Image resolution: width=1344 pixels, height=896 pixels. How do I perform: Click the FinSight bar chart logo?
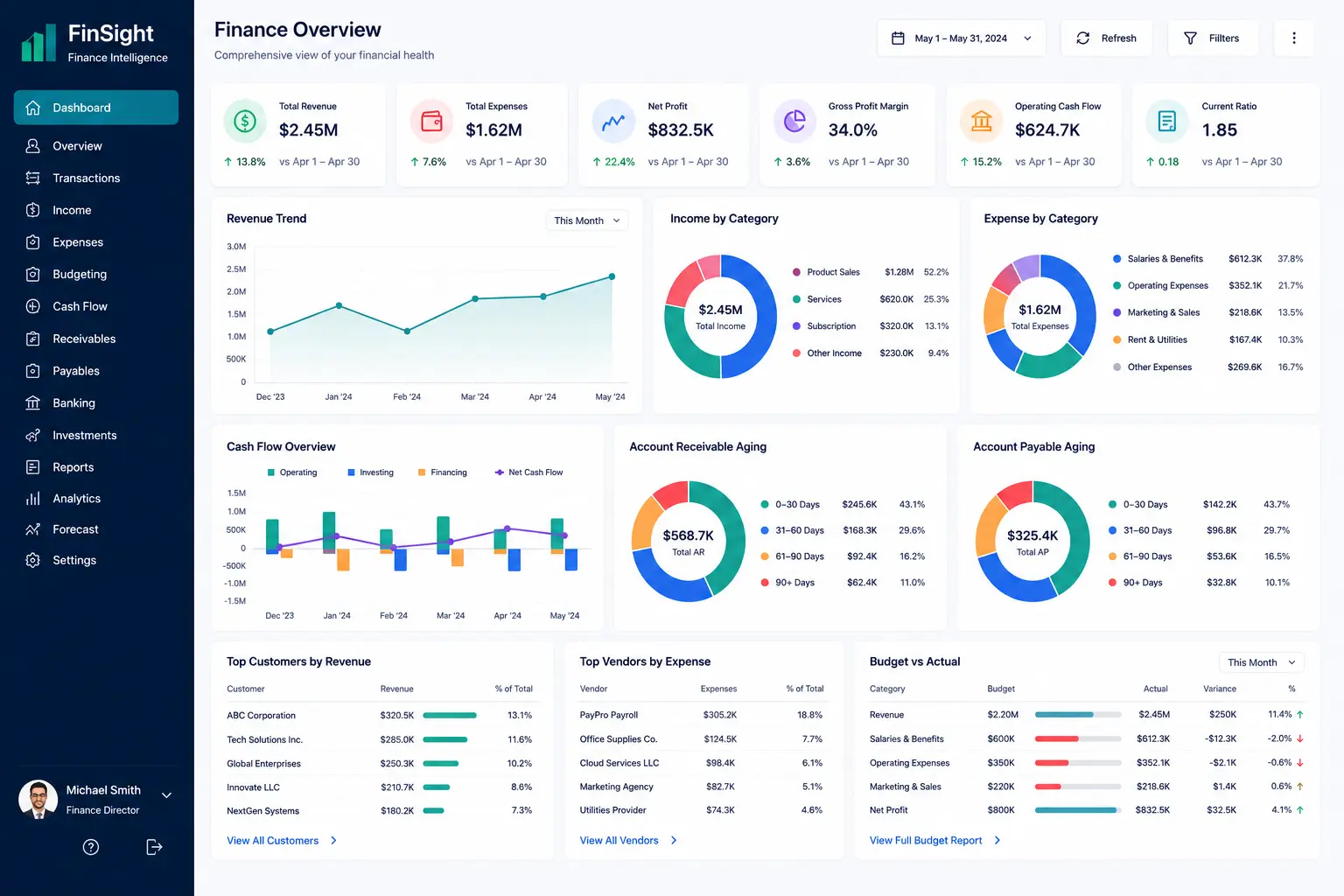38,43
